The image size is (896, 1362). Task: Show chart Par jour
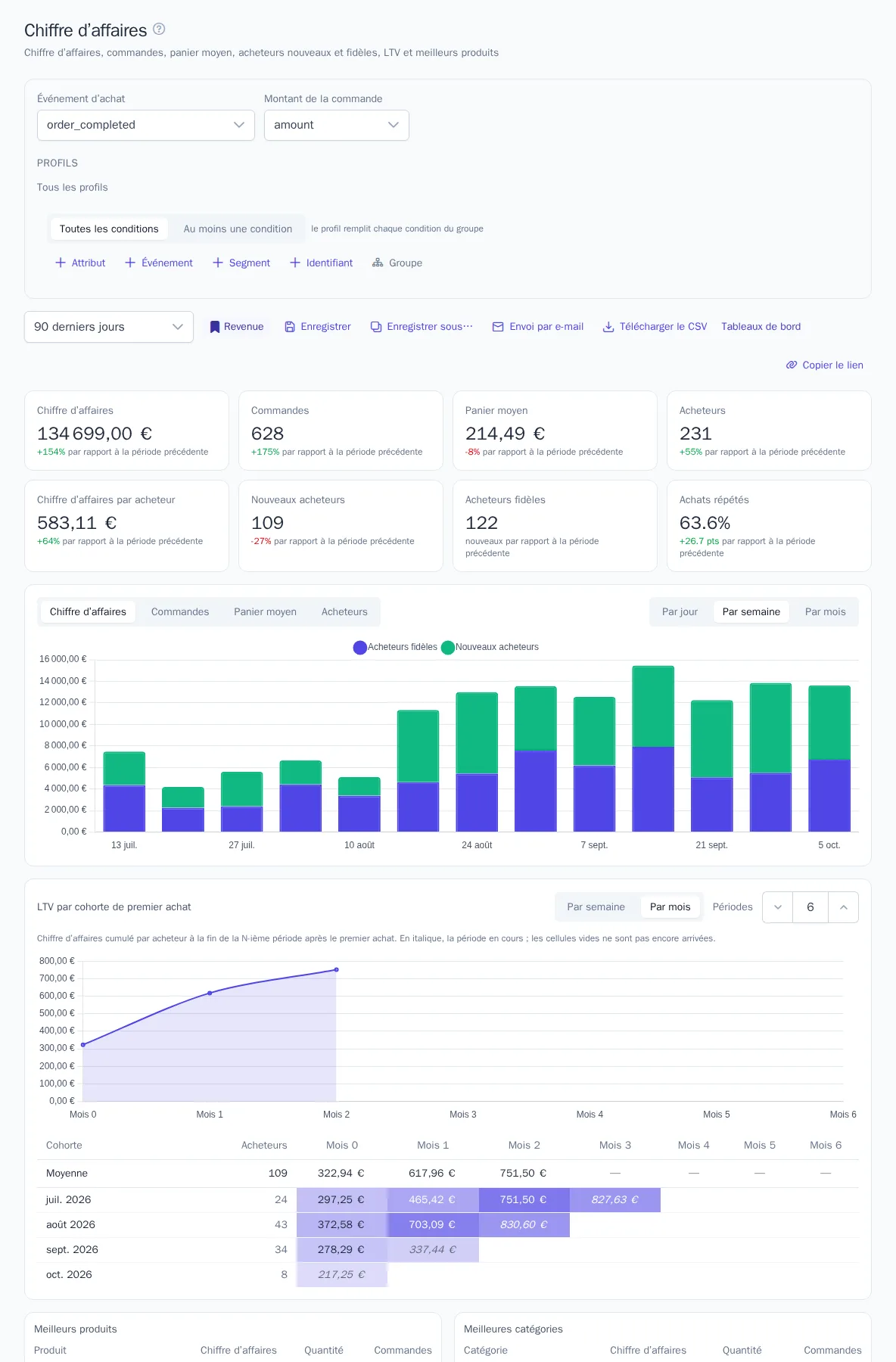point(680,611)
